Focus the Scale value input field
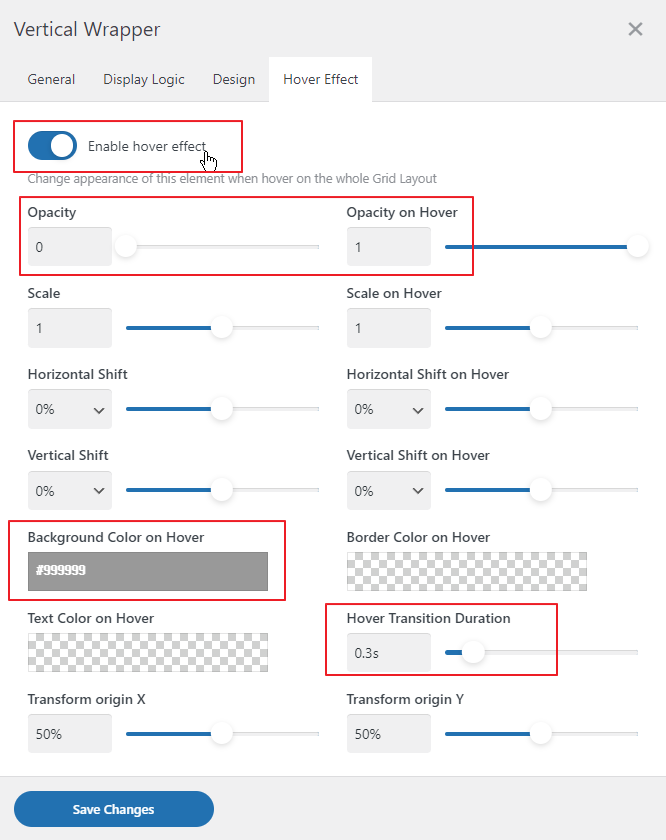 coord(70,328)
